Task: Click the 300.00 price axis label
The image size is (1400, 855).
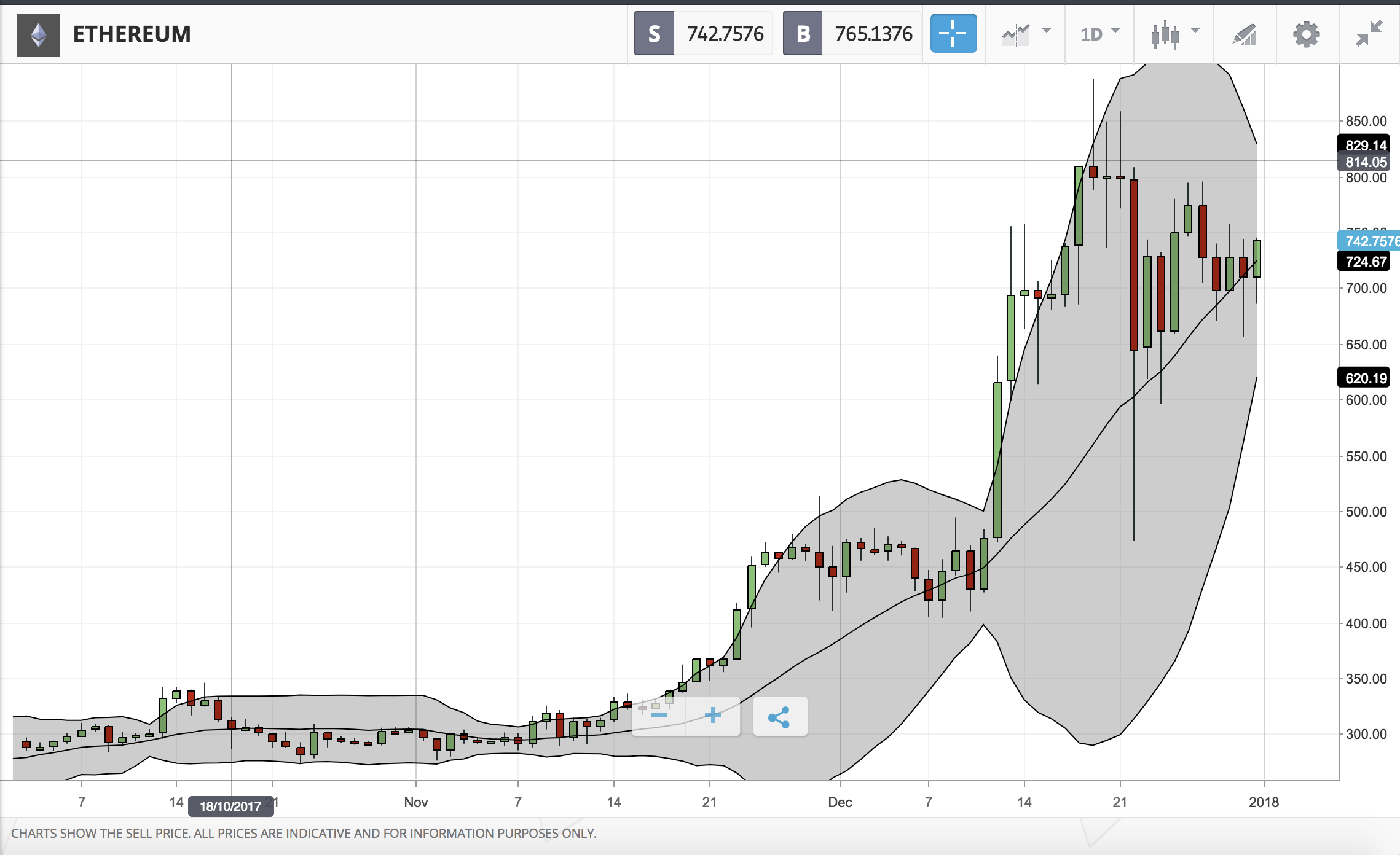Action: point(1366,734)
